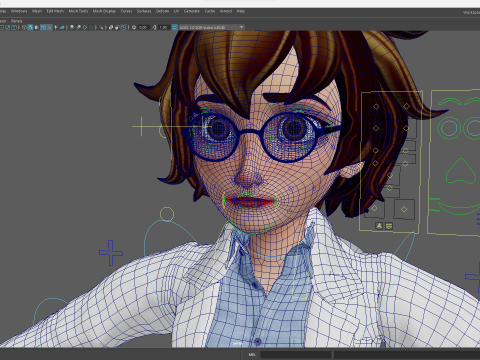Click the MEL command line input field
Viewport: 480px width, 360px height.
point(296,354)
